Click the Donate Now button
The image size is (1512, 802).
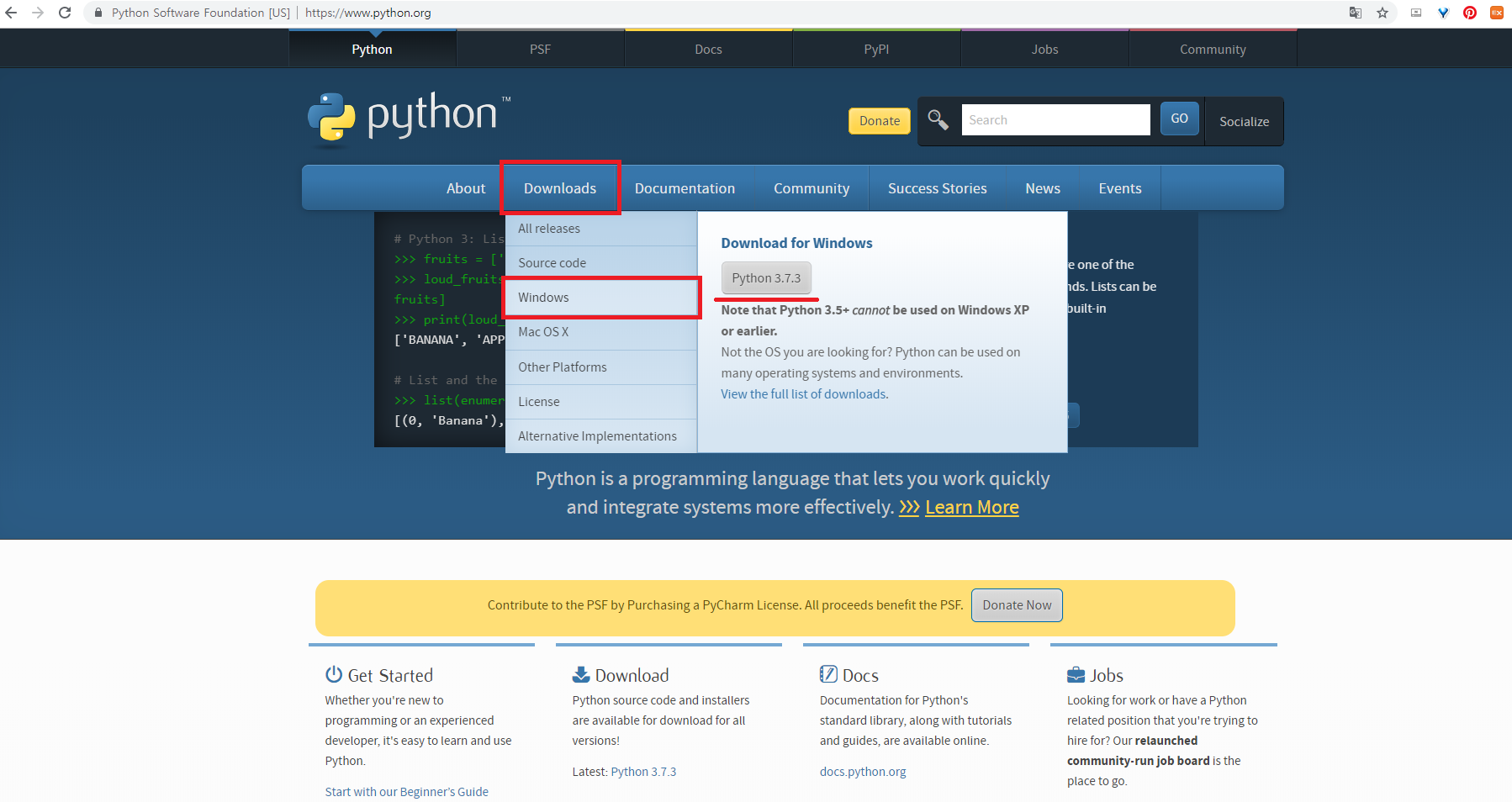click(1017, 605)
